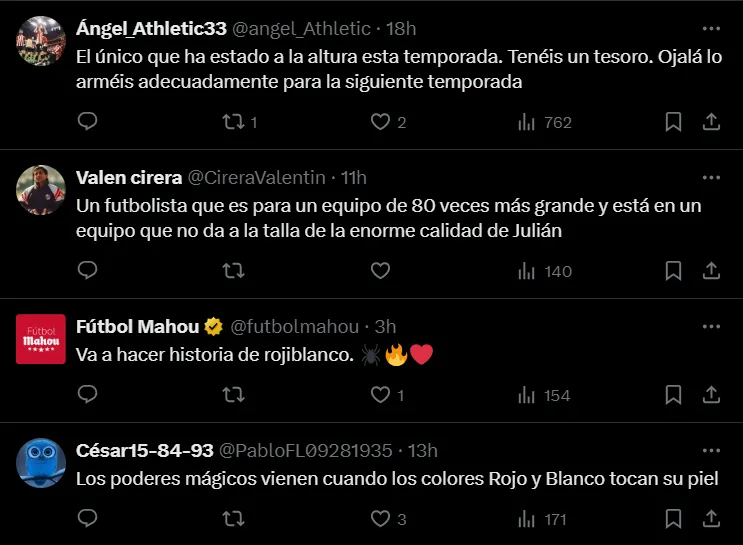
Task: Bookmark Ángel_Athletic33's tweet
Action: click(x=674, y=122)
